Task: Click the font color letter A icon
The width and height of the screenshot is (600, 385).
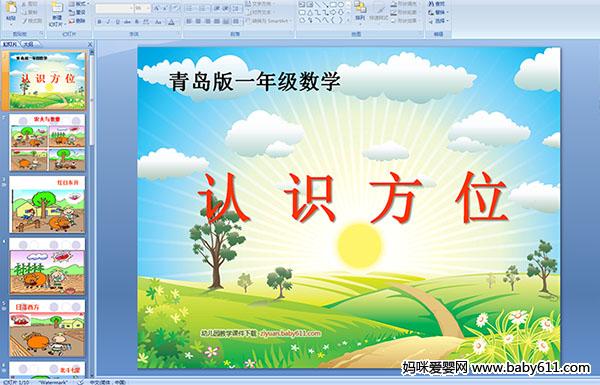Action: click(171, 22)
